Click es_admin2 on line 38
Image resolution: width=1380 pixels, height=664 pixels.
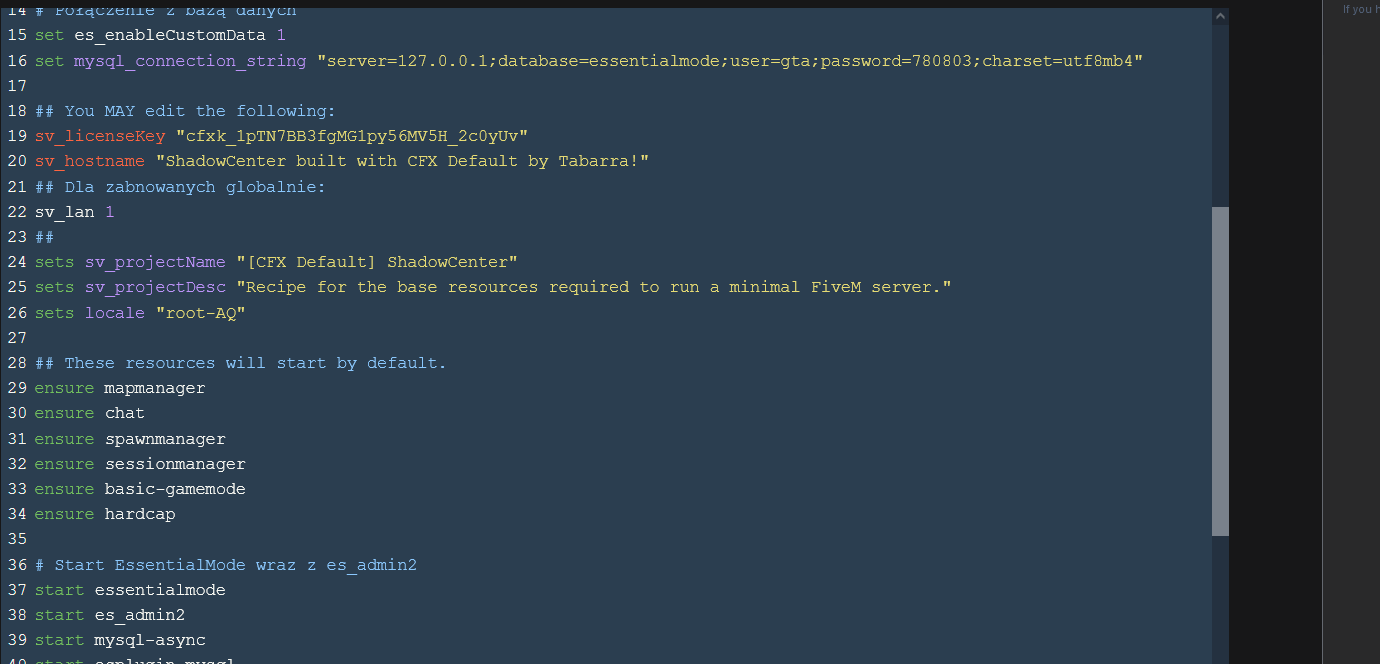[139, 615]
